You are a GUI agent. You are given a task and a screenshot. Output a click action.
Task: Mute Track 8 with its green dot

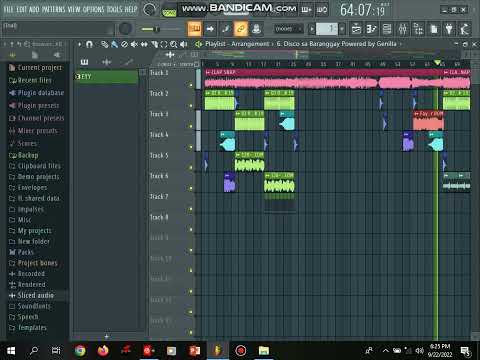(191, 230)
